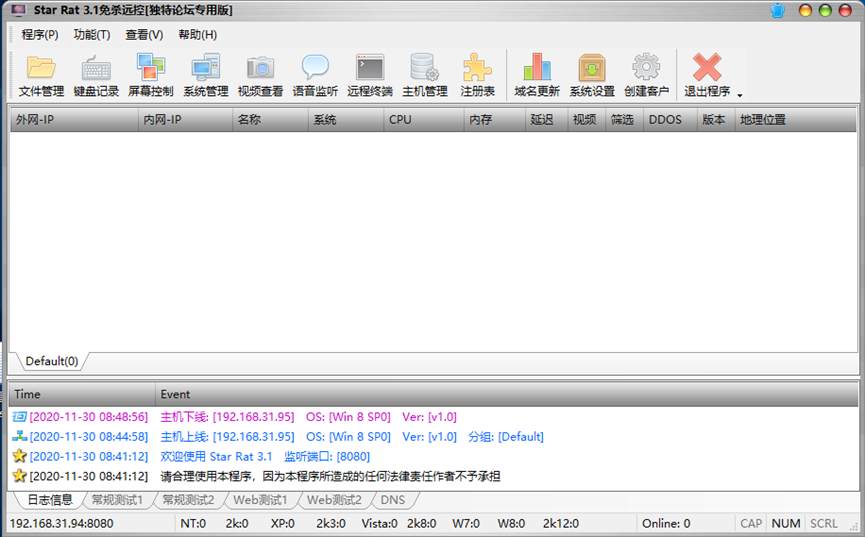Click 版本 column header
The height and width of the screenshot is (537, 865).
716,120
